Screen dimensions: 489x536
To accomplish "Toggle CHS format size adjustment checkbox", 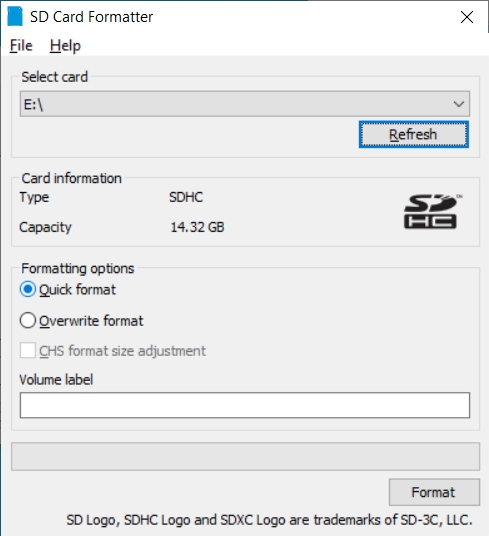I will [x=27, y=351].
